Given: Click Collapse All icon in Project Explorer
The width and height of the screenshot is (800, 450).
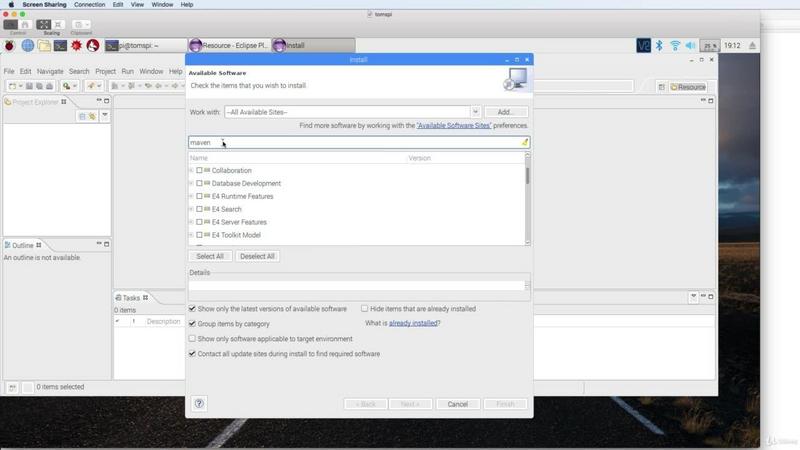Looking at the screenshot, I should click(x=82, y=116).
